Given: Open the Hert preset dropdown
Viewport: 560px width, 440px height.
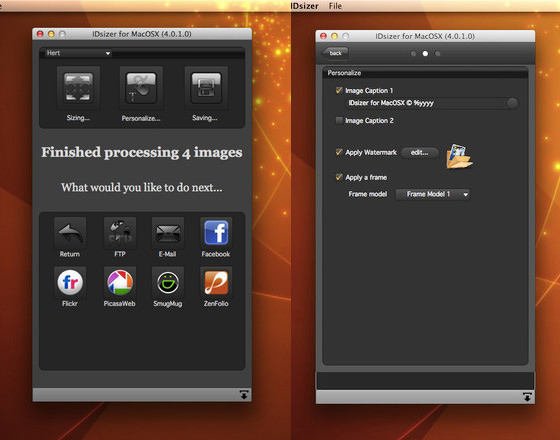Looking at the screenshot, I should (78, 53).
